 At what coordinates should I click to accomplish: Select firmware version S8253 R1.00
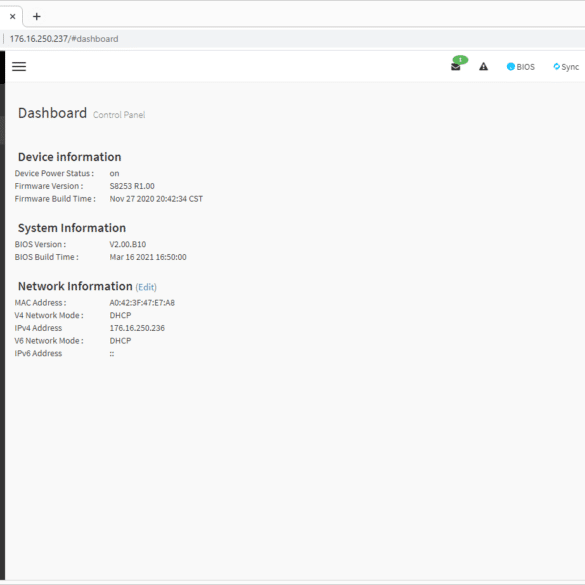(132, 186)
